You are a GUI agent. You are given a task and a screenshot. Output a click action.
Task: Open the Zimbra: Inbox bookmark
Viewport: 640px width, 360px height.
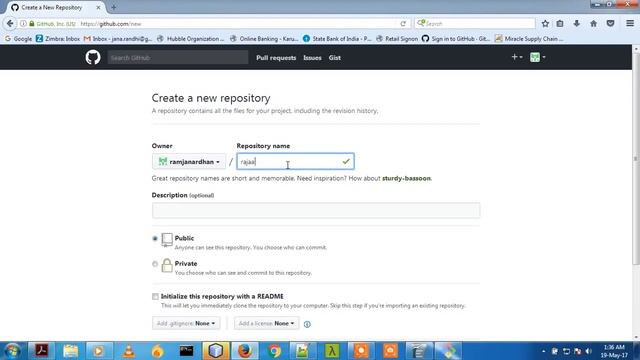coord(58,39)
